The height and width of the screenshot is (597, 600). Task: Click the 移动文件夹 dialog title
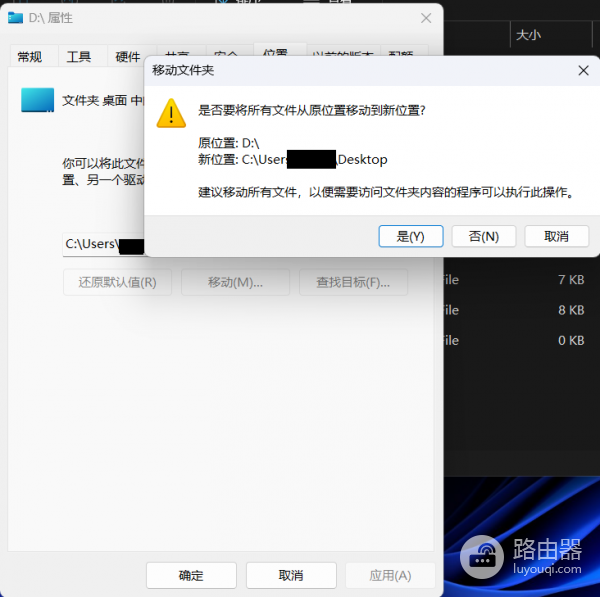(183, 70)
